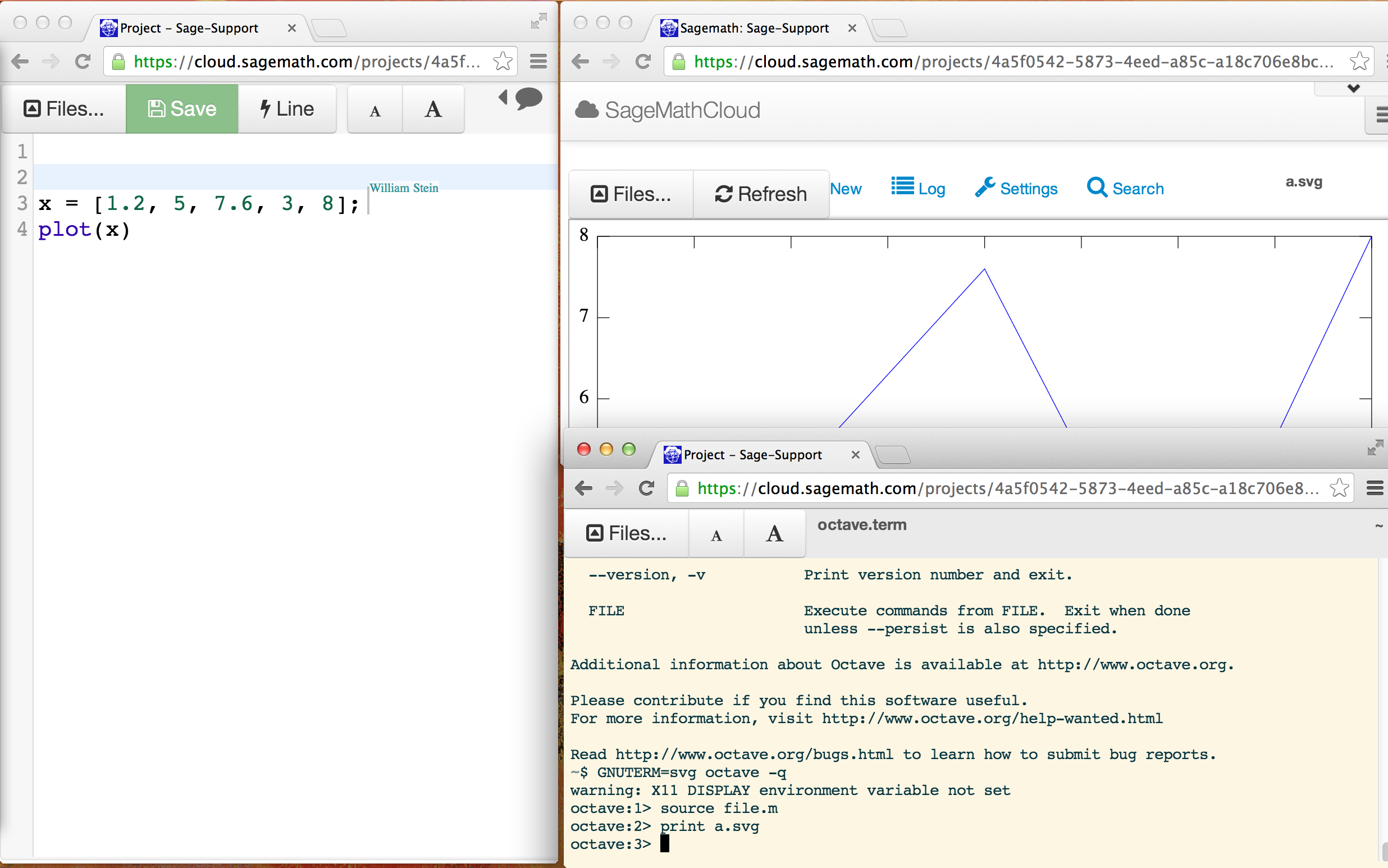Click the font size increase in lower browser

[774, 533]
